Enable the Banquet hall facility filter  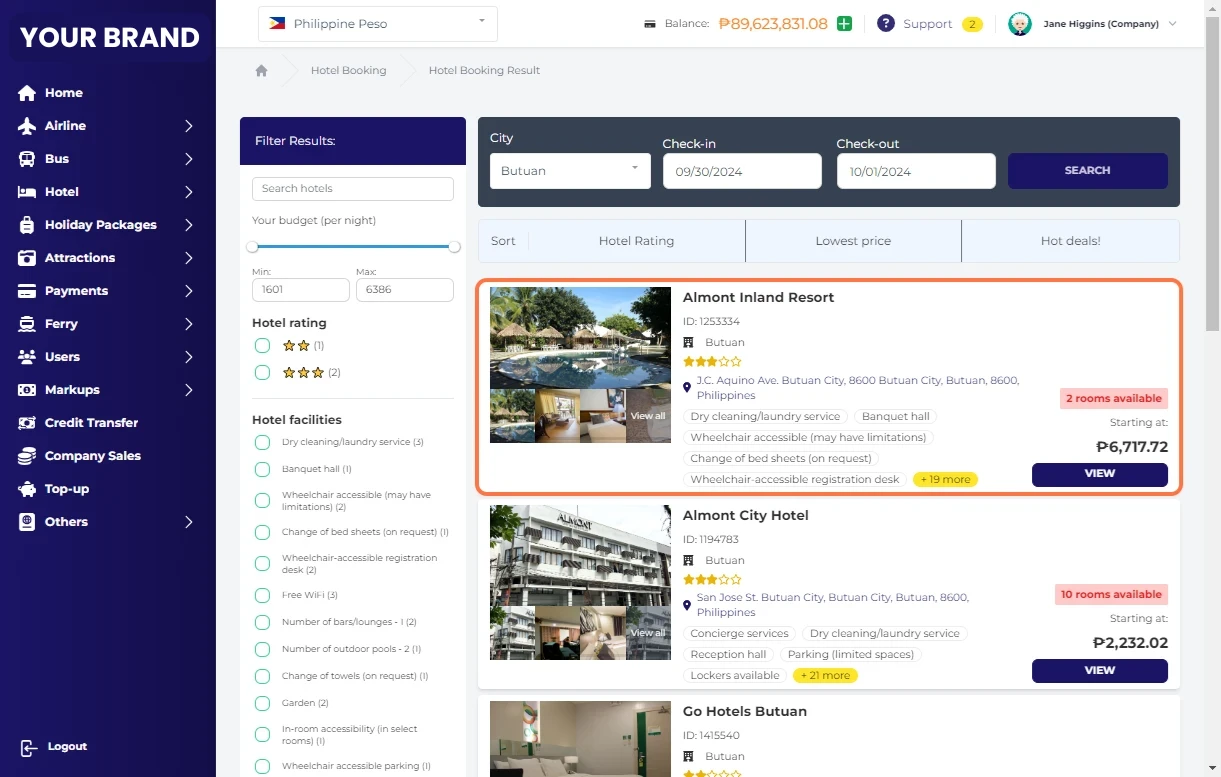[x=262, y=469]
